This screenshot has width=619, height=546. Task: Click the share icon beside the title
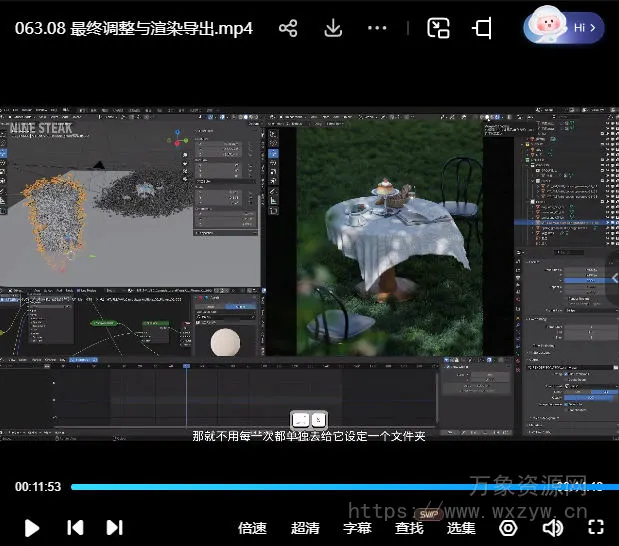tap(288, 28)
